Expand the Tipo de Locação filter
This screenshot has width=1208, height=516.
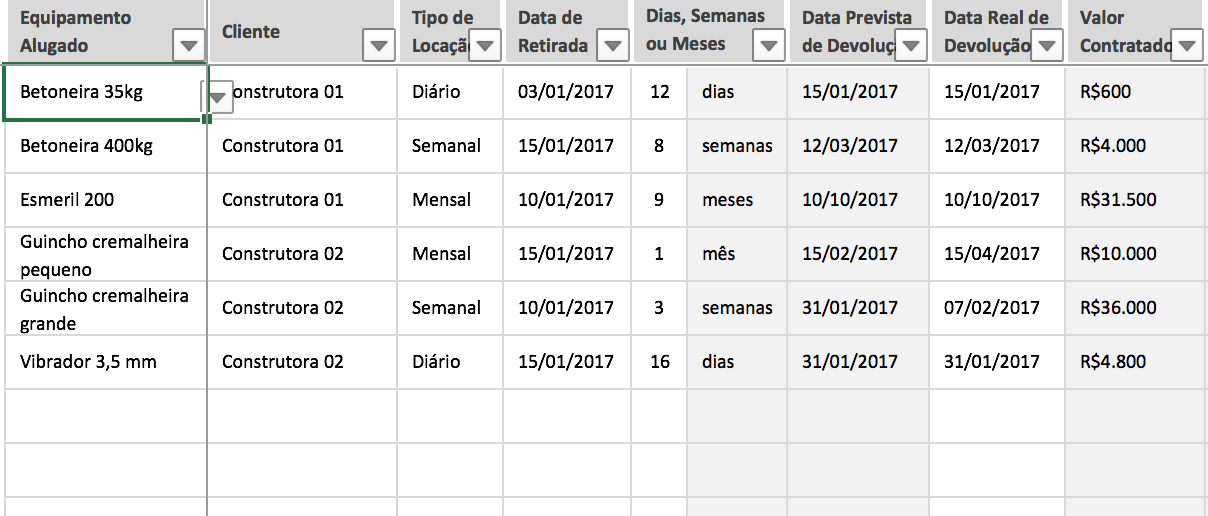pyautogui.click(x=485, y=45)
